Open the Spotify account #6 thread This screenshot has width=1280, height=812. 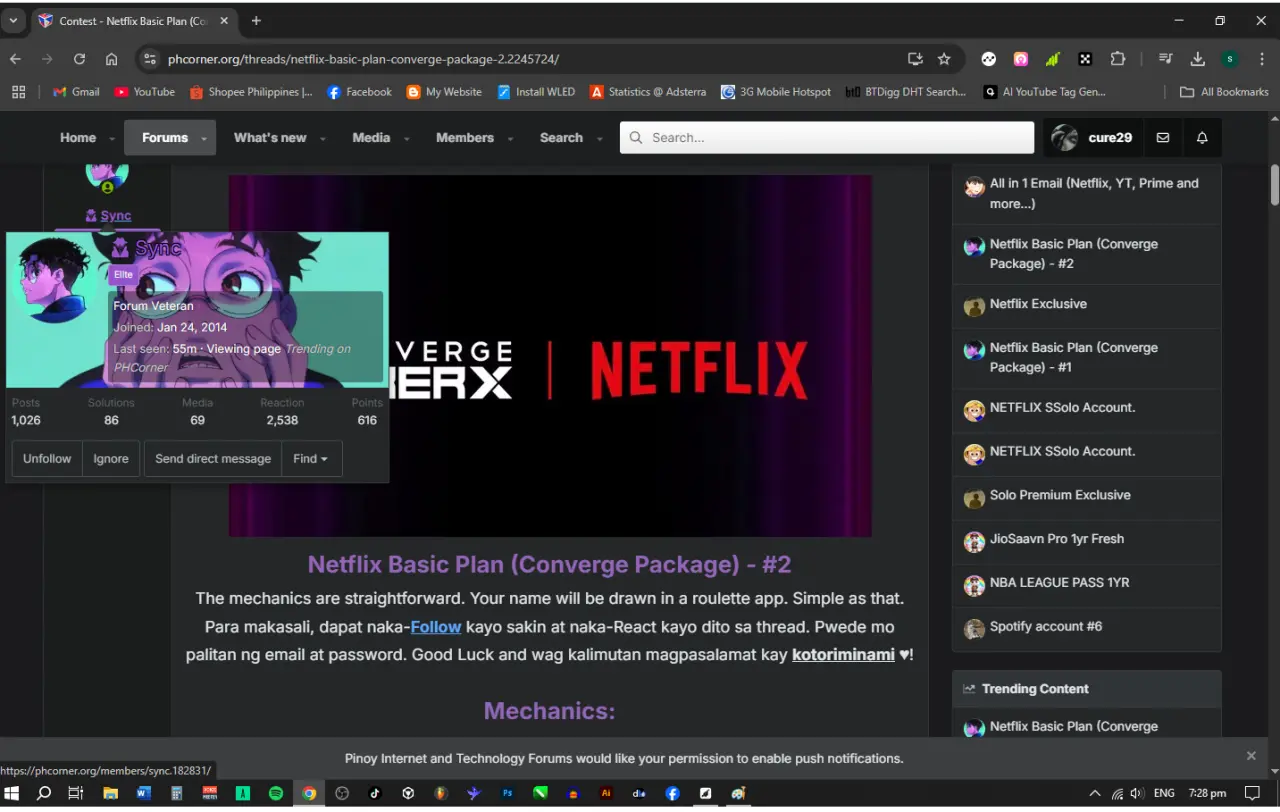coord(1046,627)
